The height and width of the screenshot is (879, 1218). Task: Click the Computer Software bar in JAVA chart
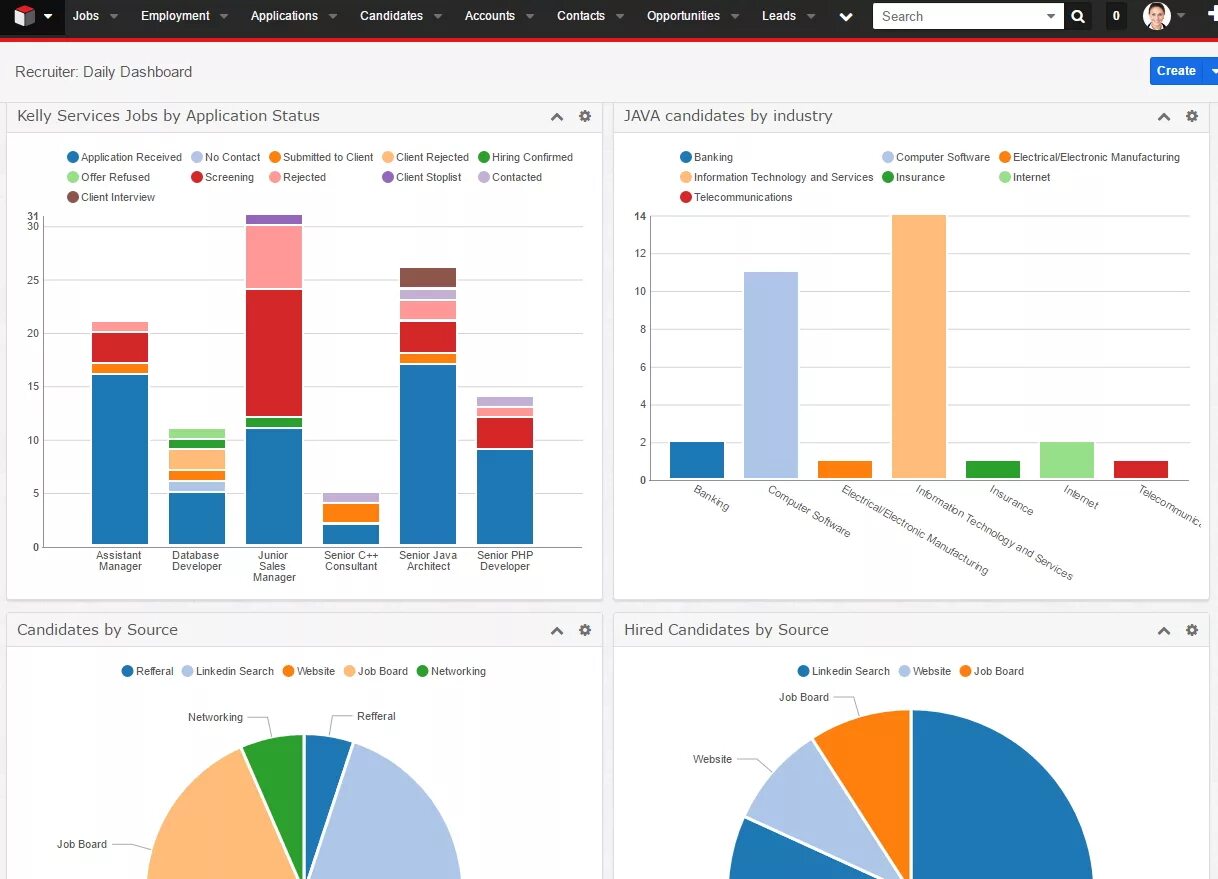click(x=770, y=375)
